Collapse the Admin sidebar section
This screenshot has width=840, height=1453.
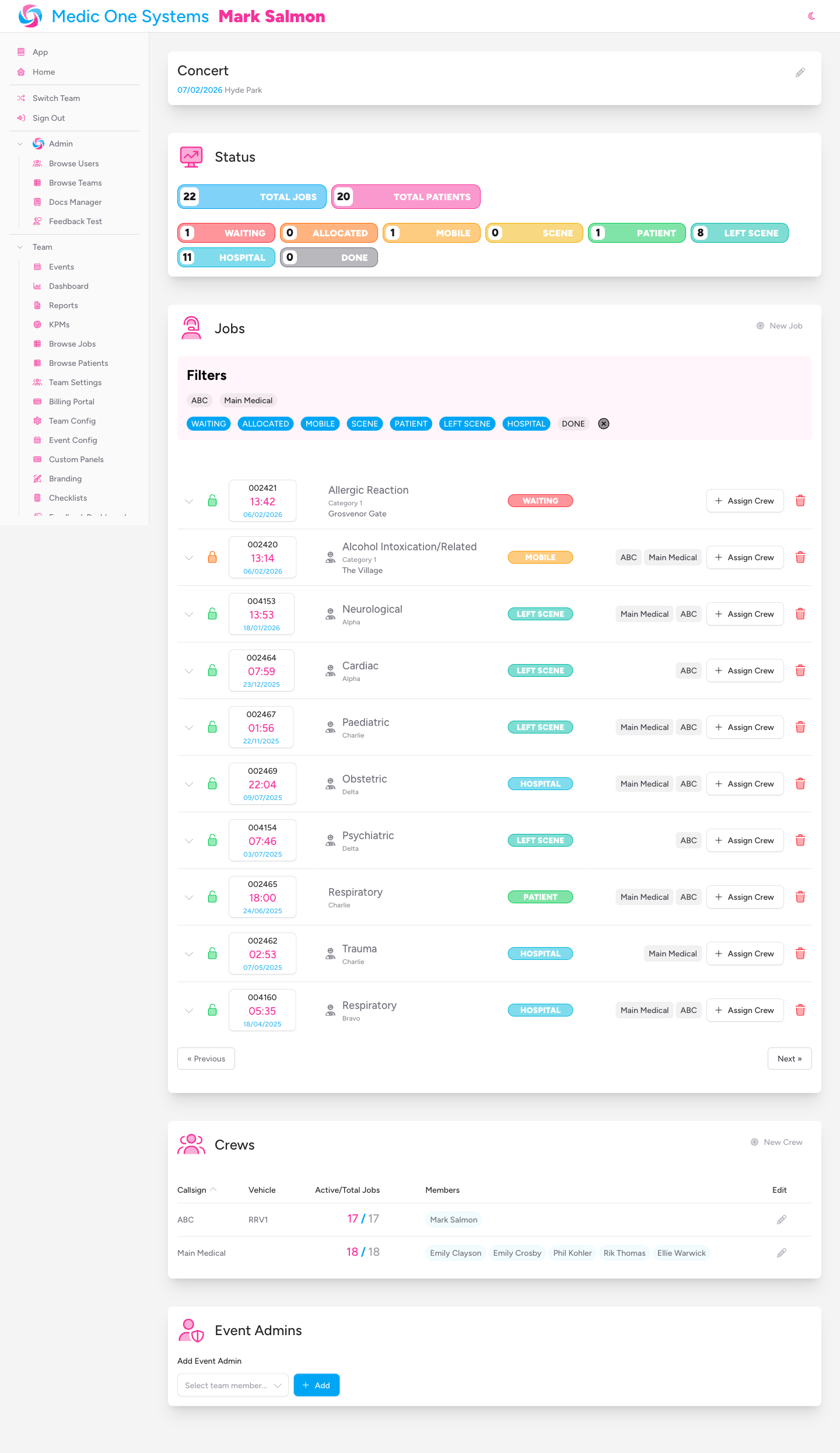point(20,144)
